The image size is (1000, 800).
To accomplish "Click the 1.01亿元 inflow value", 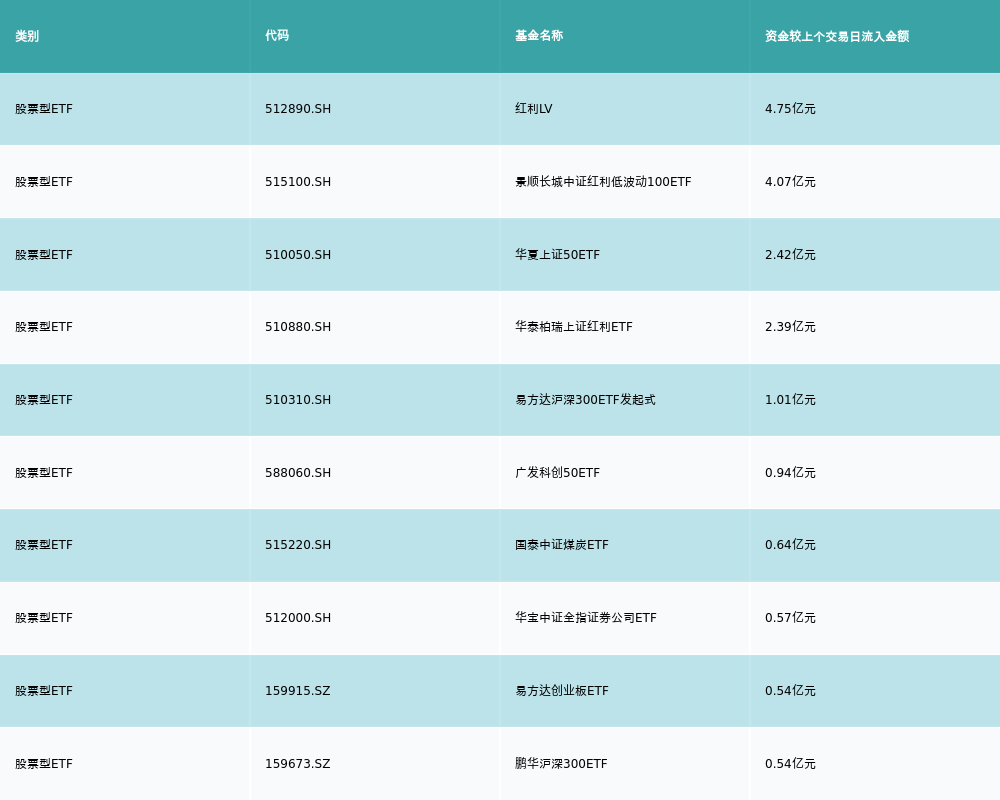I will coord(790,400).
